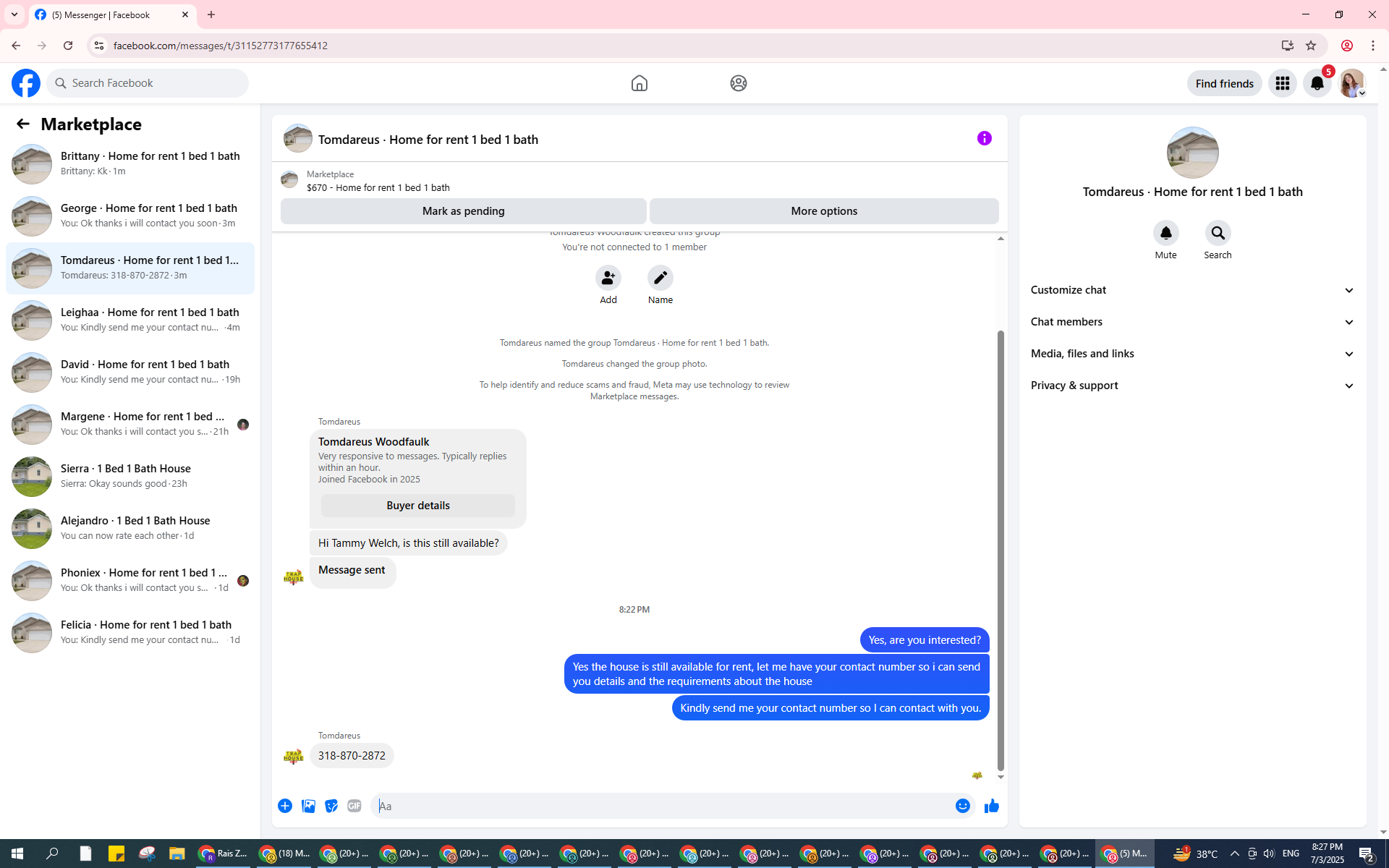The image size is (1389, 868).
Task: Click the thumbs up like icon
Action: [991, 806]
